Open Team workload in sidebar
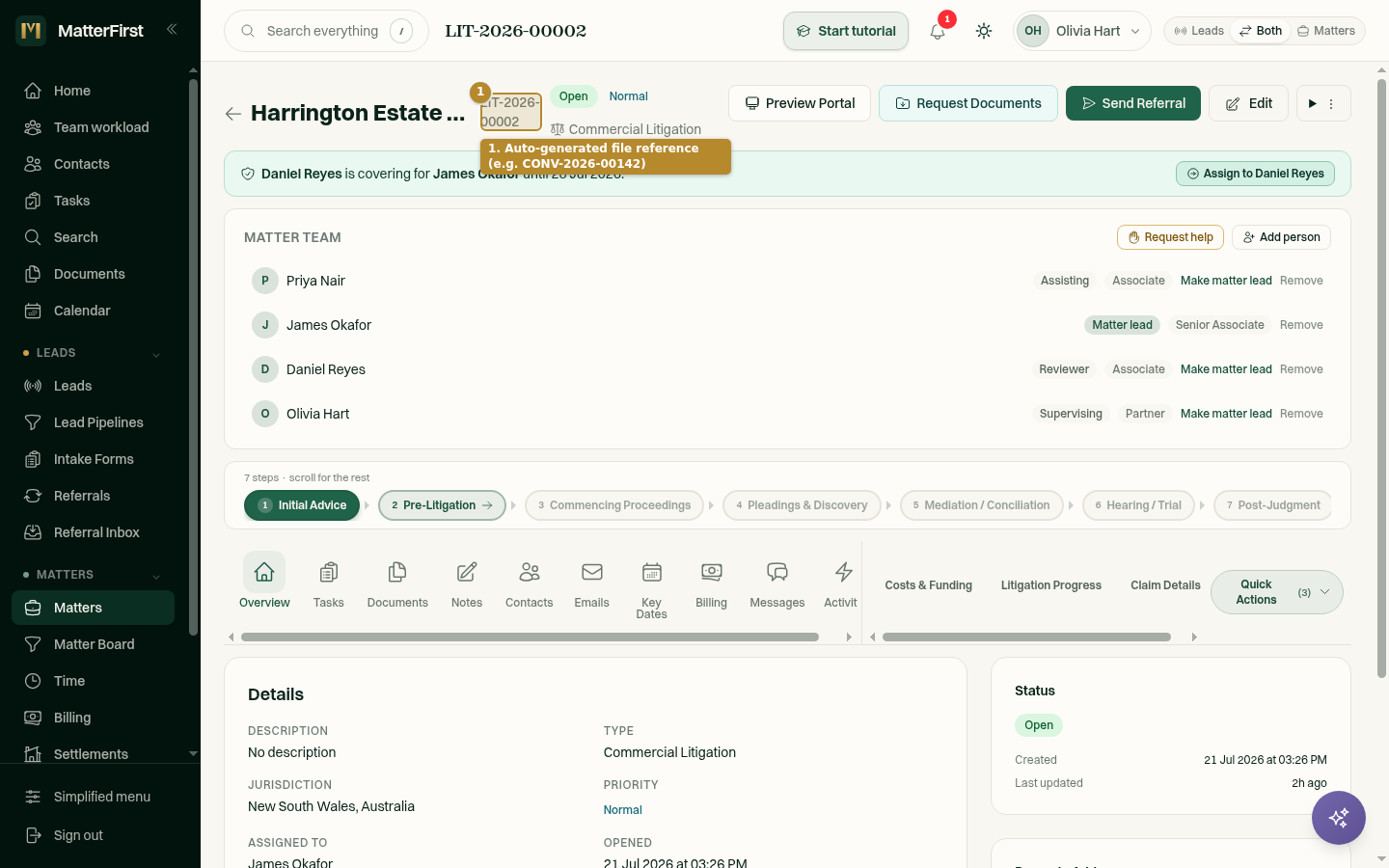Viewport: 1389px width, 868px height. [93, 127]
